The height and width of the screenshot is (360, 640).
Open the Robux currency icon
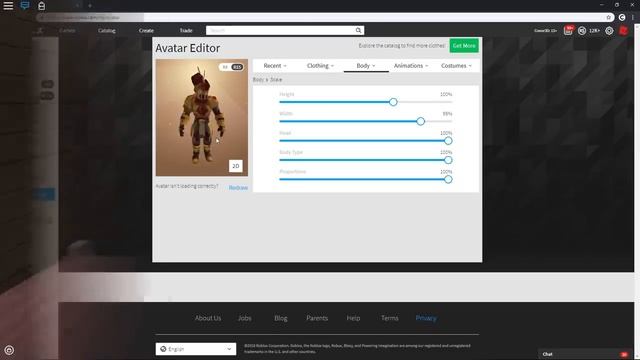tap(582, 31)
